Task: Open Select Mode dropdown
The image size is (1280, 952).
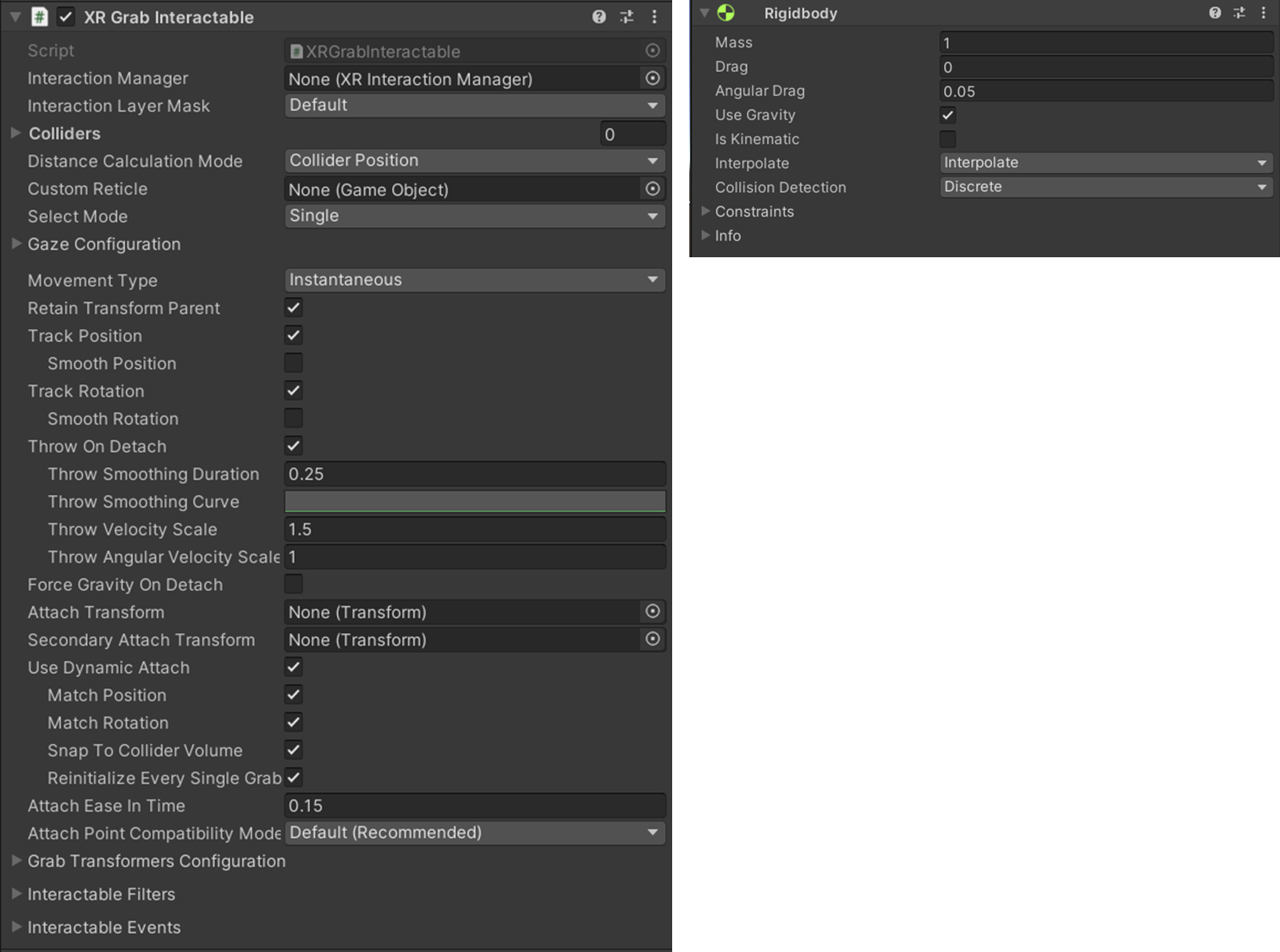Action: (475, 216)
